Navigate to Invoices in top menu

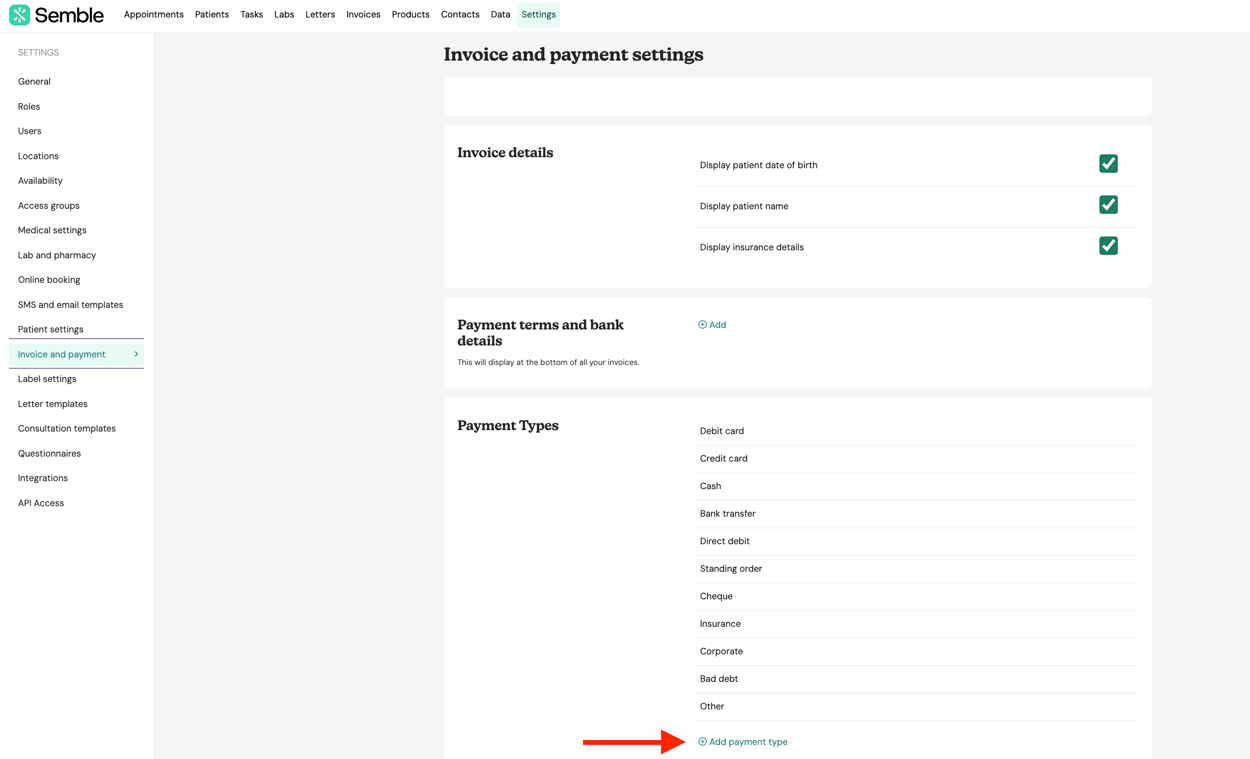[363, 15]
